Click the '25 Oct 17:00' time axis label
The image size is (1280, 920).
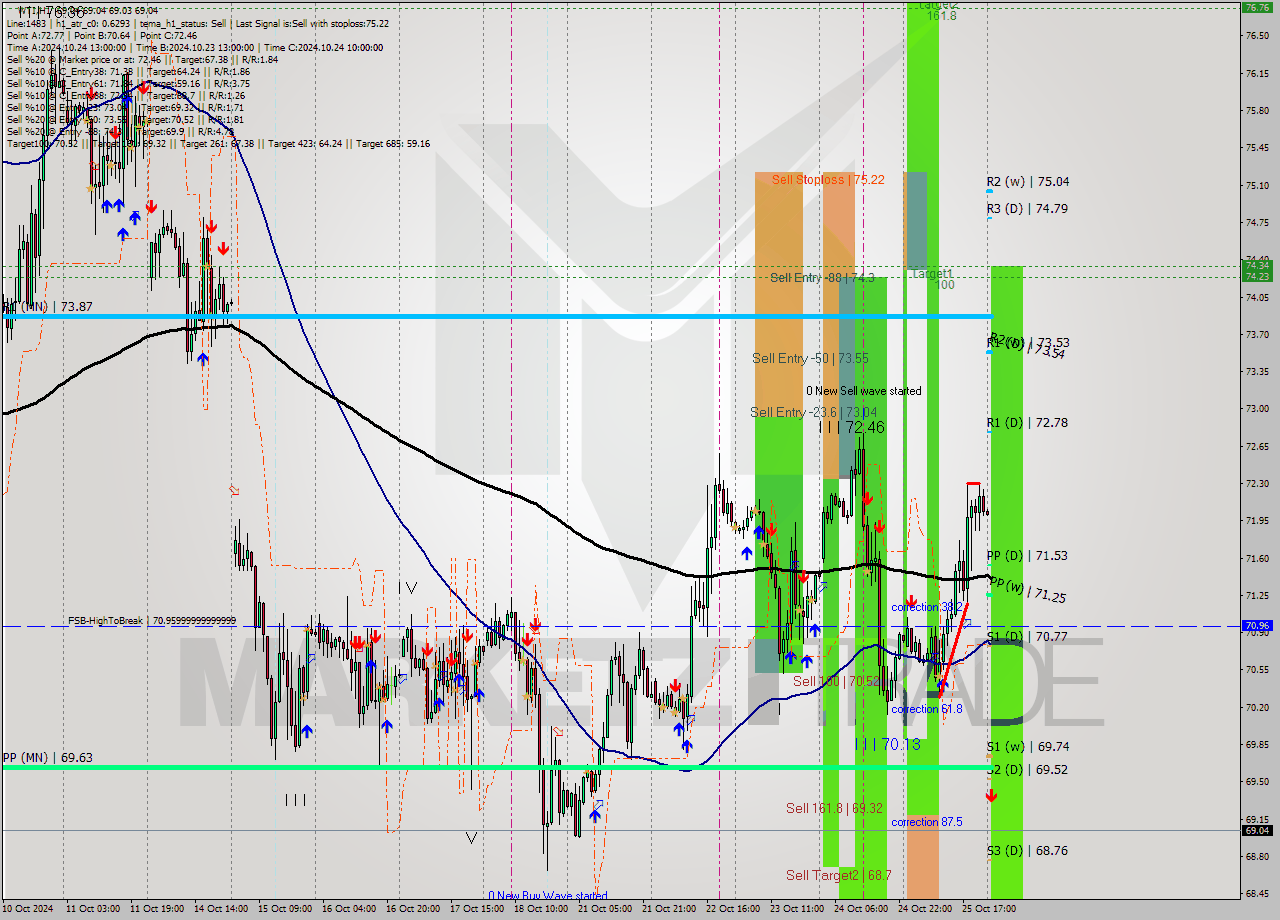(988, 909)
